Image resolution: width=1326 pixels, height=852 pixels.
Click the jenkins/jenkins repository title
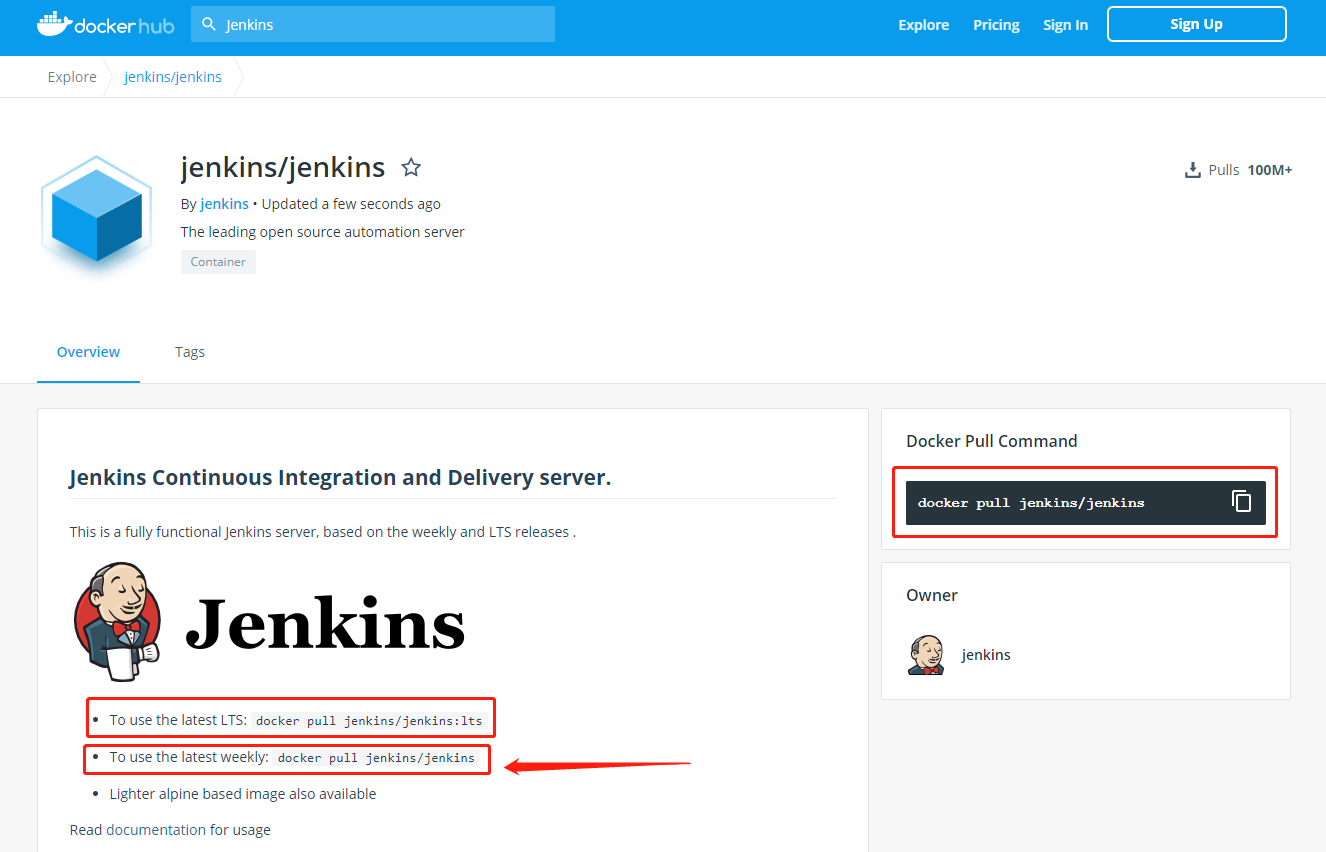(x=283, y=168)
